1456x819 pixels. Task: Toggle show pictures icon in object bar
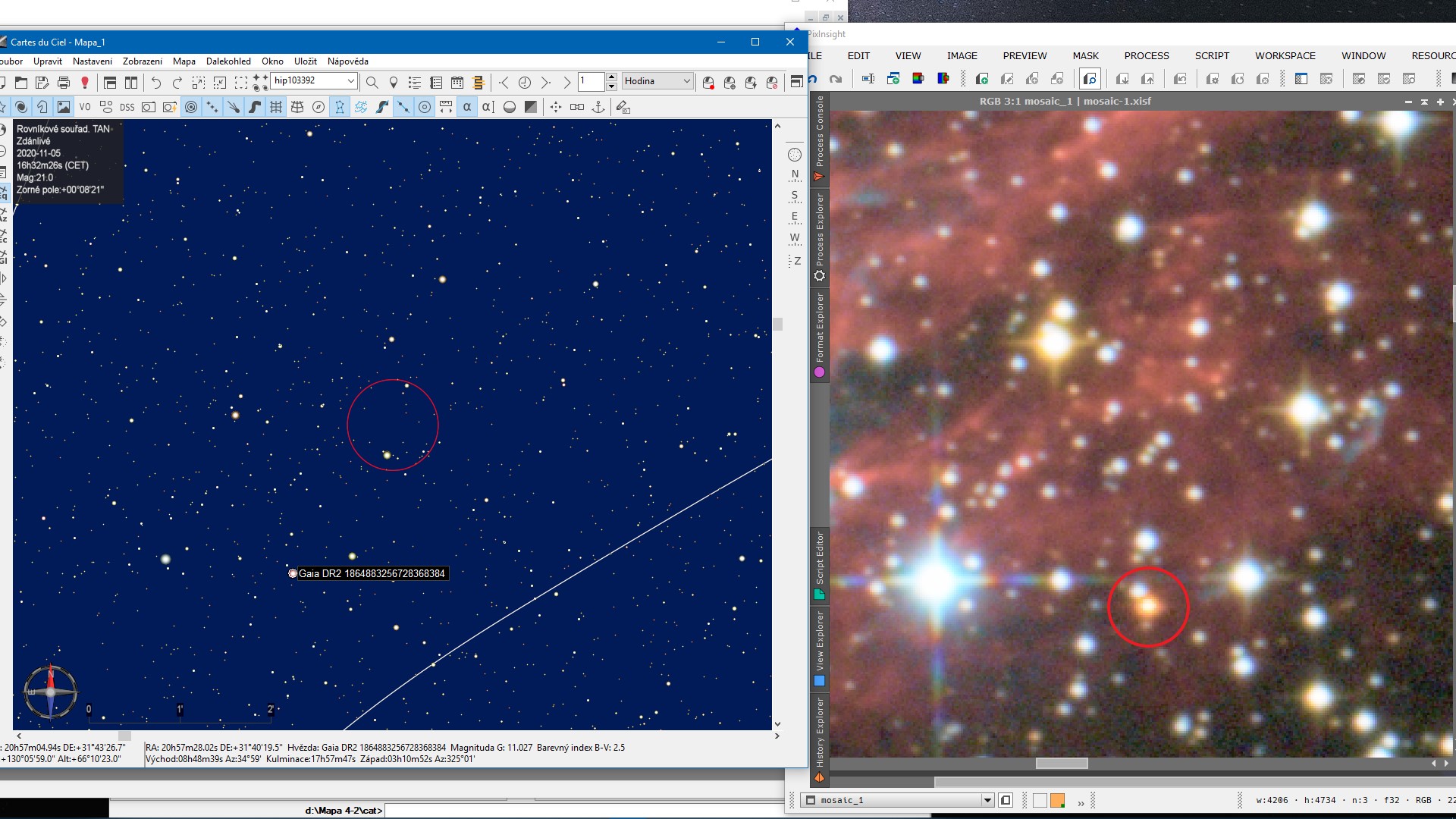coord(64,107)
